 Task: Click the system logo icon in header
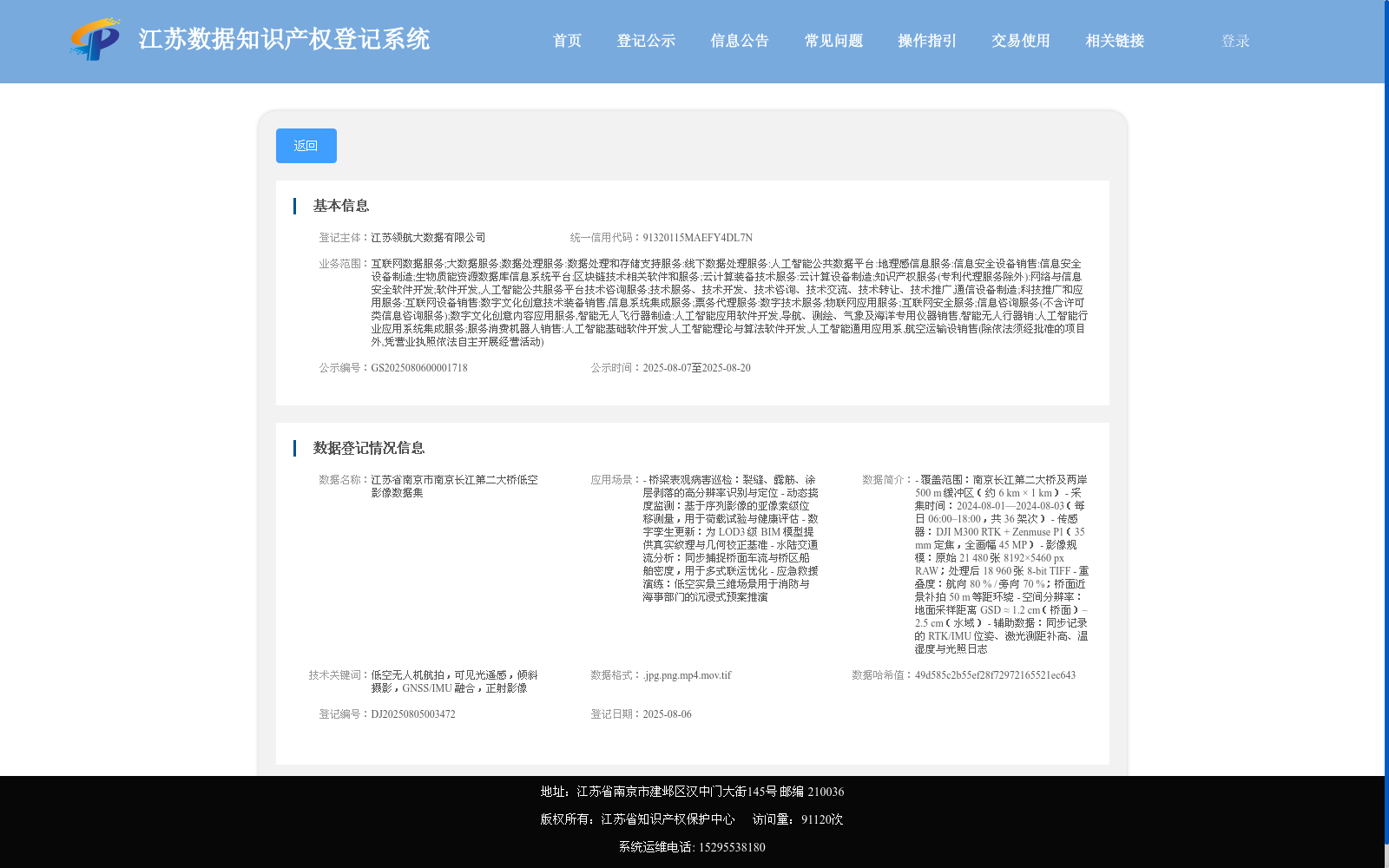(95, 40)
